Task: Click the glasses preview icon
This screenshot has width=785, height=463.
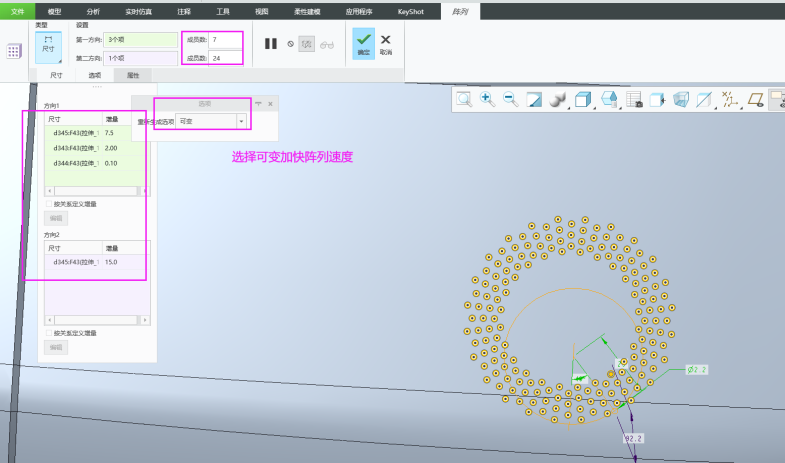Action: 326,44
